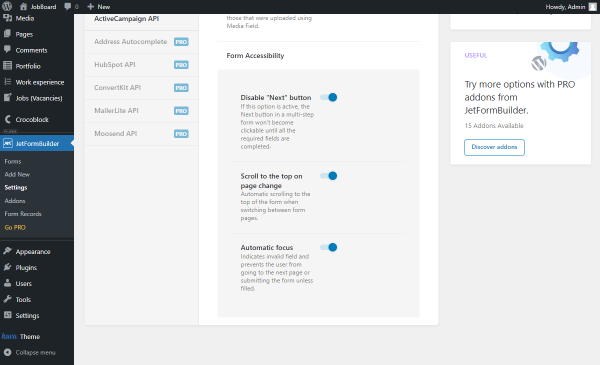
Task: Click the Appearance brush icon
Action: pos(7,251)
